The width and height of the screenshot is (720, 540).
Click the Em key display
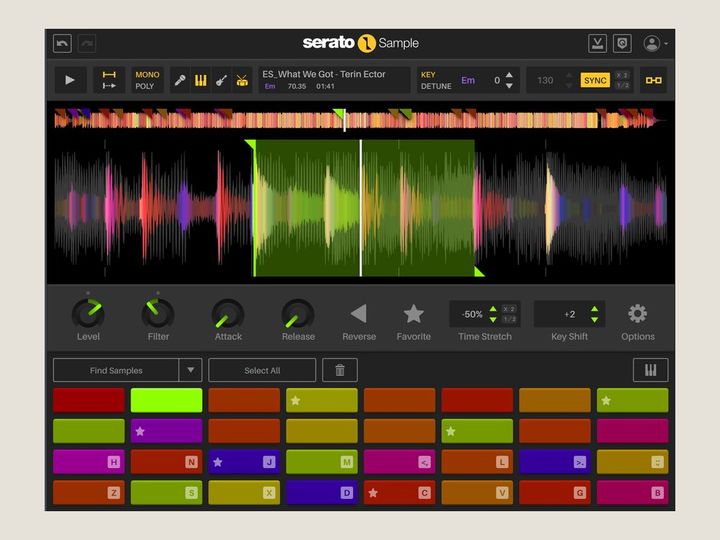click(x=468, y=80)
